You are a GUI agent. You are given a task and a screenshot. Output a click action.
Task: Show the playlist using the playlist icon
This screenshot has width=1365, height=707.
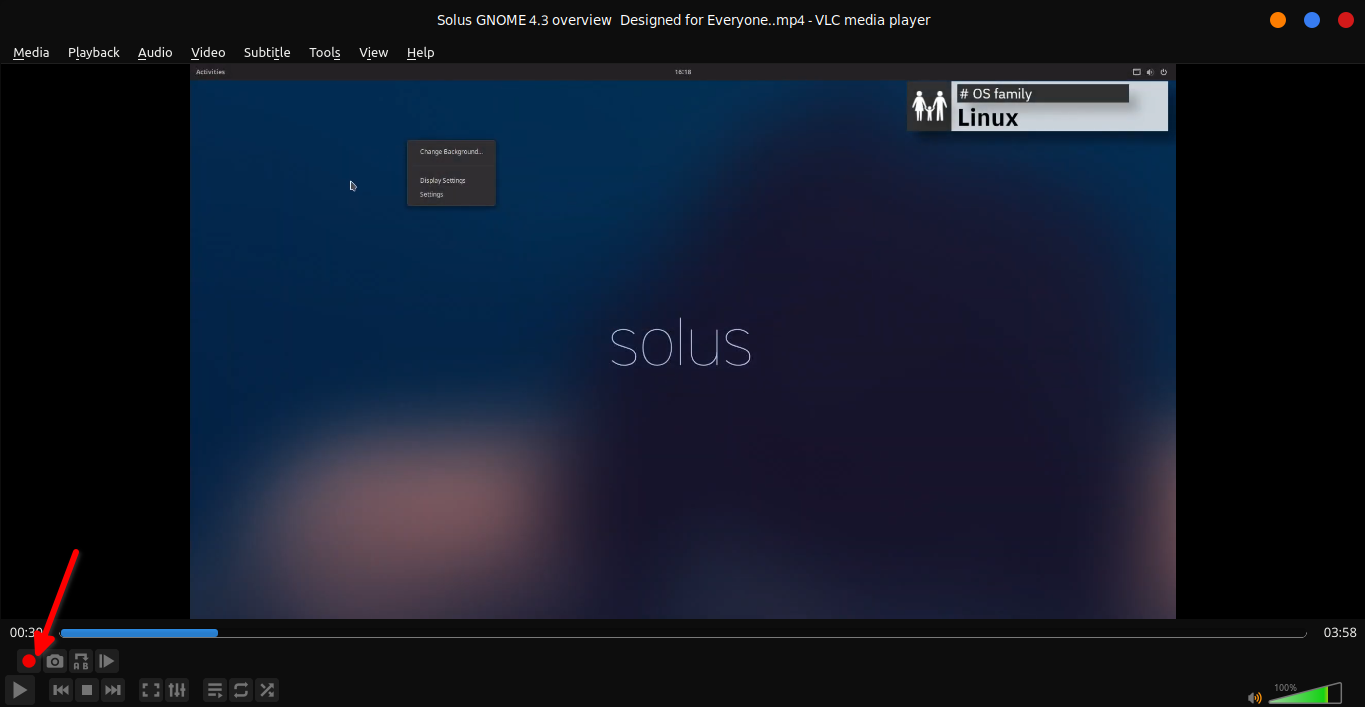tap(215, 690)
